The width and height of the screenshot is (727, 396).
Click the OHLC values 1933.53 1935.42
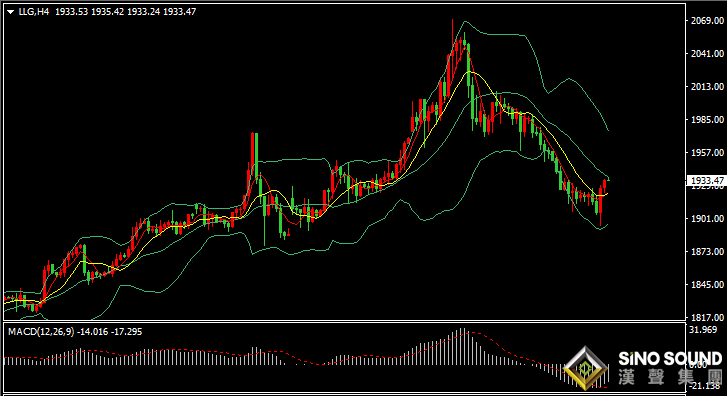coord(89,12)
